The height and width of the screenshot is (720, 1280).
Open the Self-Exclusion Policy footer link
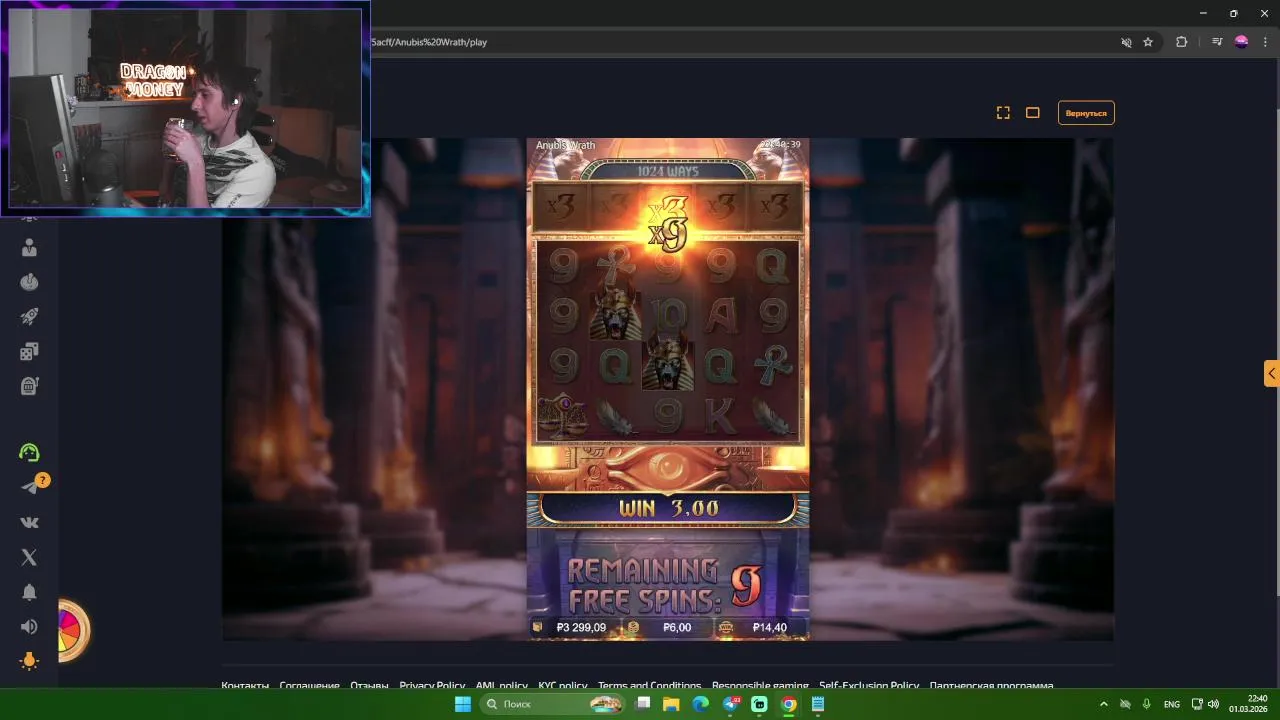click(869, 686)
